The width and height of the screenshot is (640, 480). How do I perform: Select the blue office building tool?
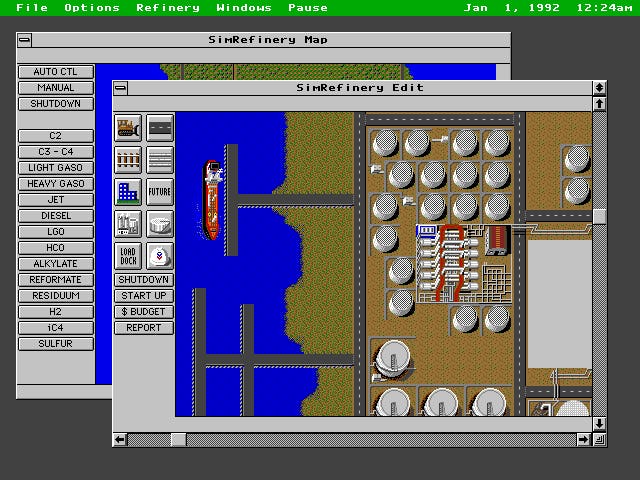(129, 191)
